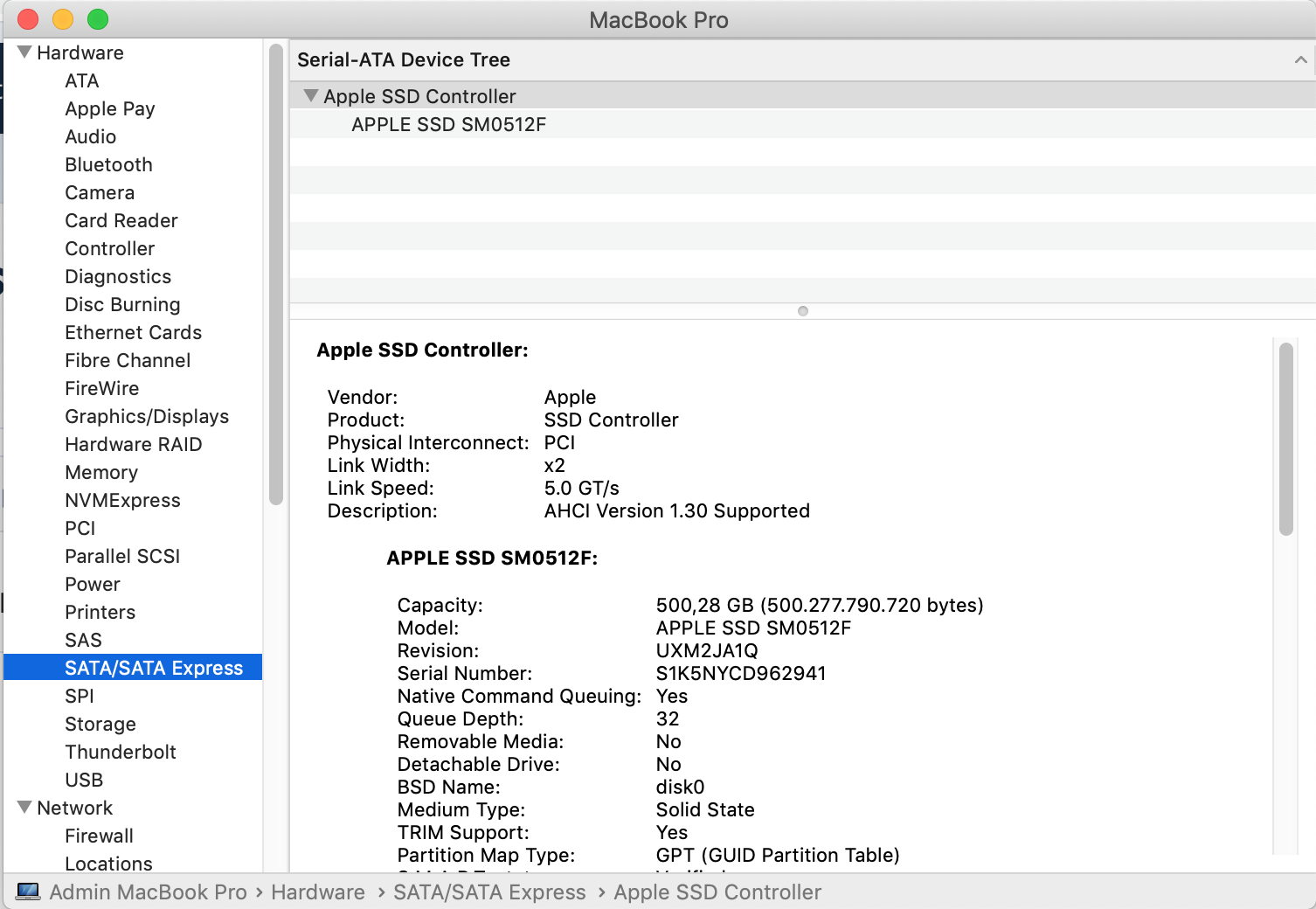1316x909 pixels.
Task: Select Storage in the sidebar
Action: [x=100, y=724]
